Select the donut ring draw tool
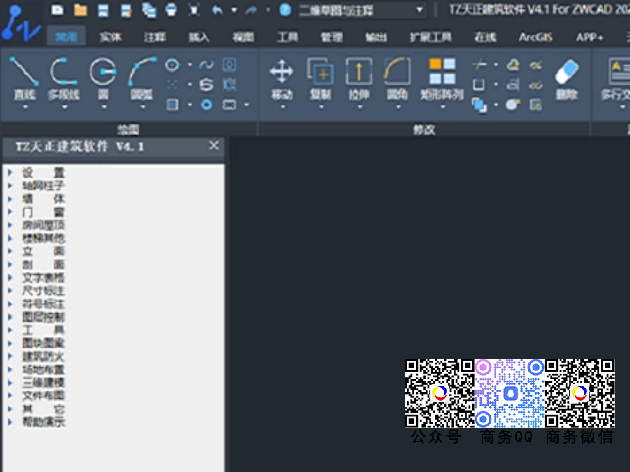630x472 pixels. pos(206,105)
